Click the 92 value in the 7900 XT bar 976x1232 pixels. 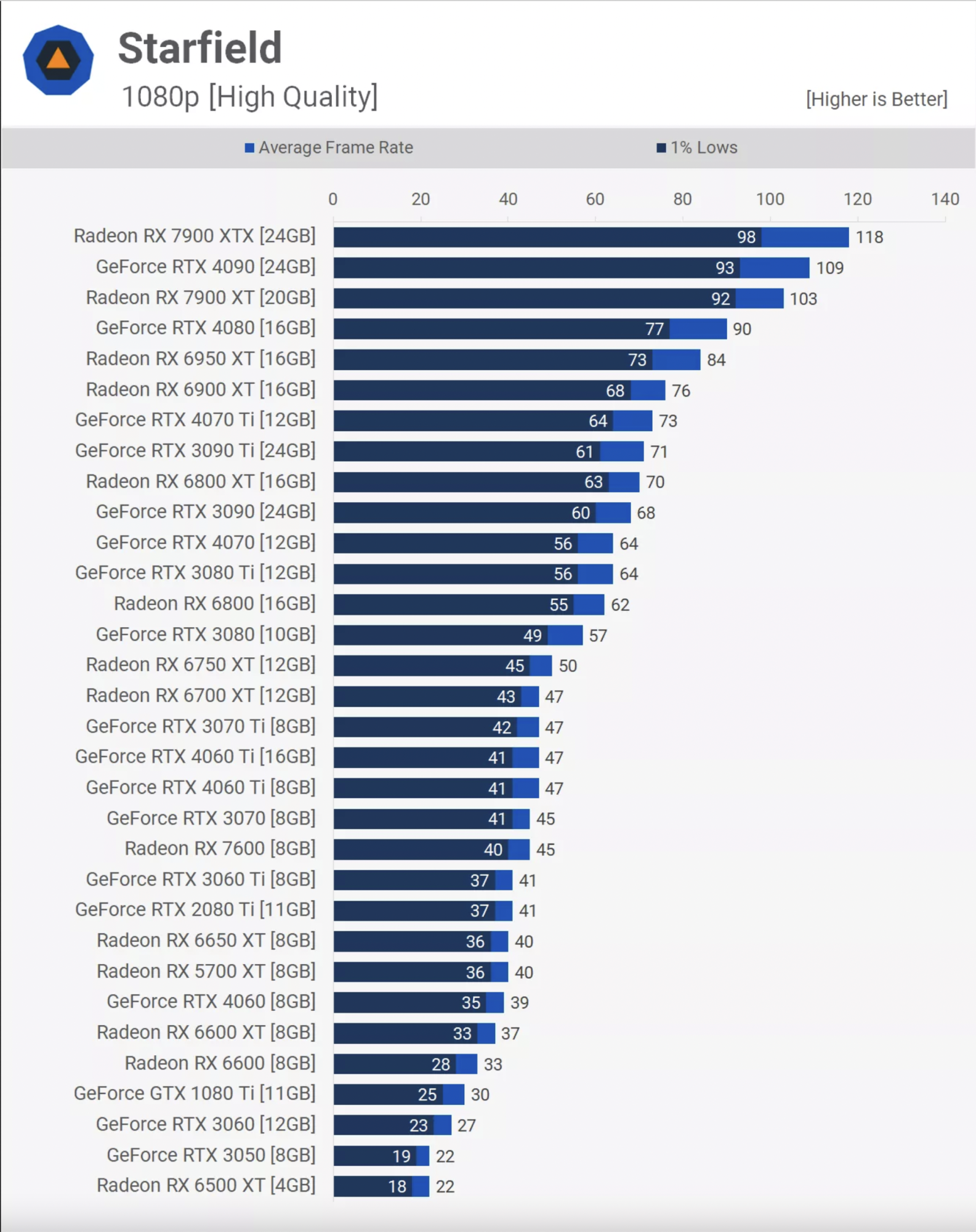[x=720, y=299]
